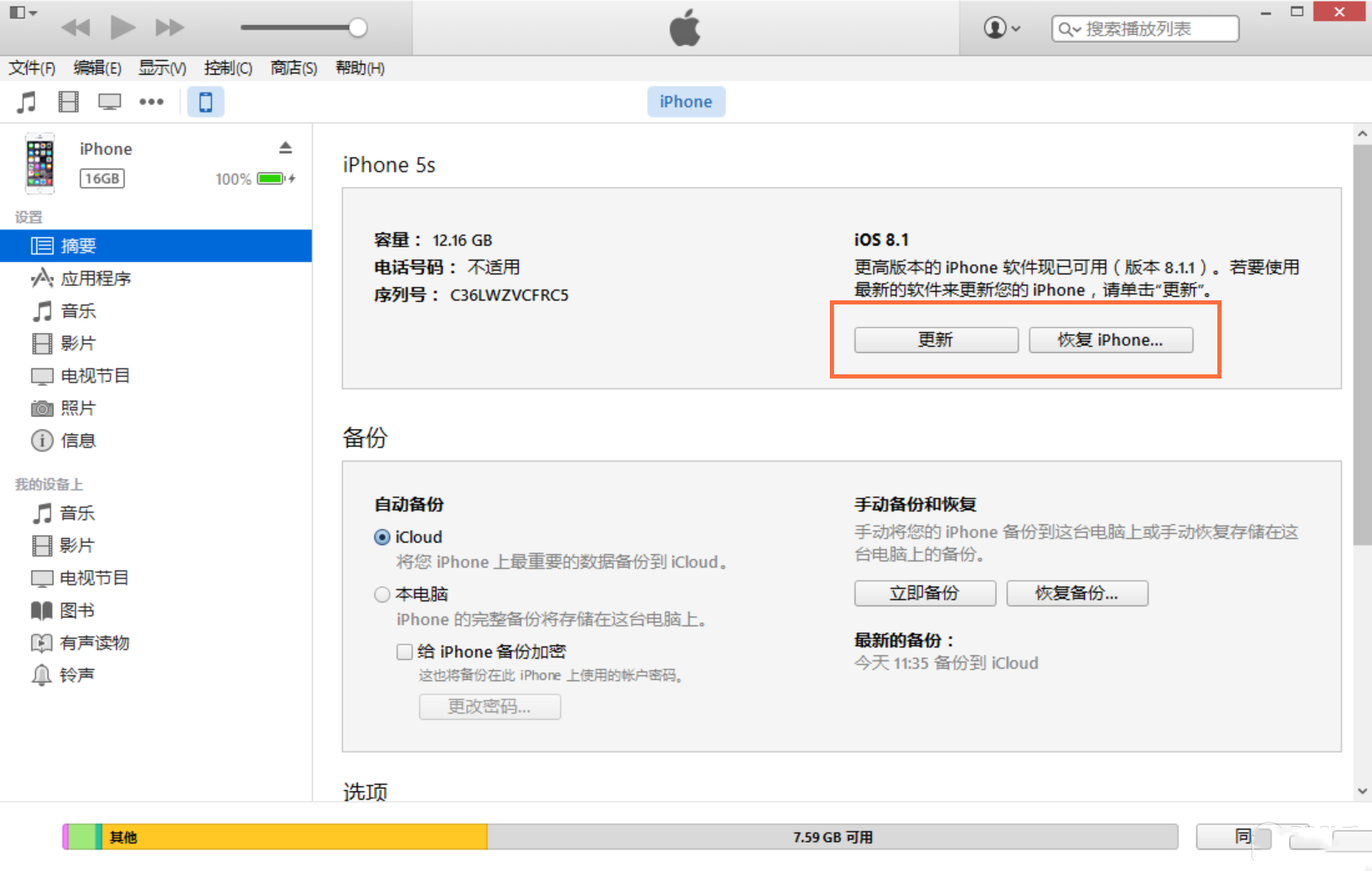Open the mini-player window menu dropdown
Screen dimensions: 1372x871
(x=22, y=12)
